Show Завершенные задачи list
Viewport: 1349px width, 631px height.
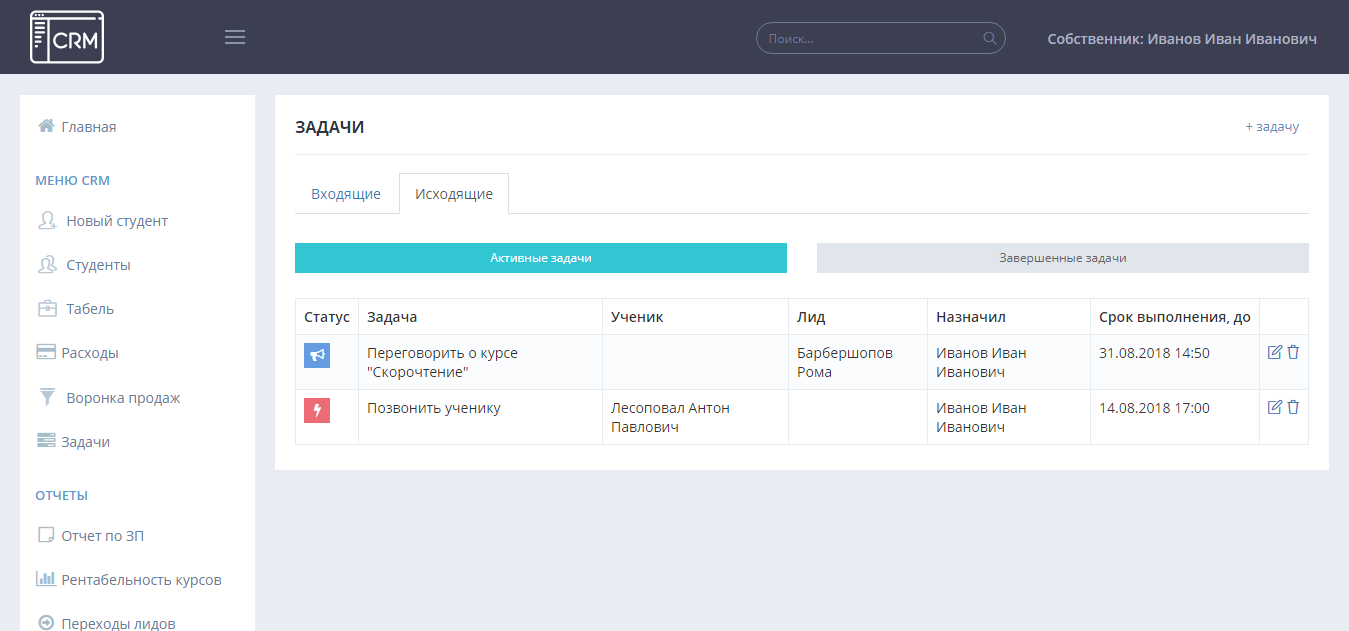1062,258
